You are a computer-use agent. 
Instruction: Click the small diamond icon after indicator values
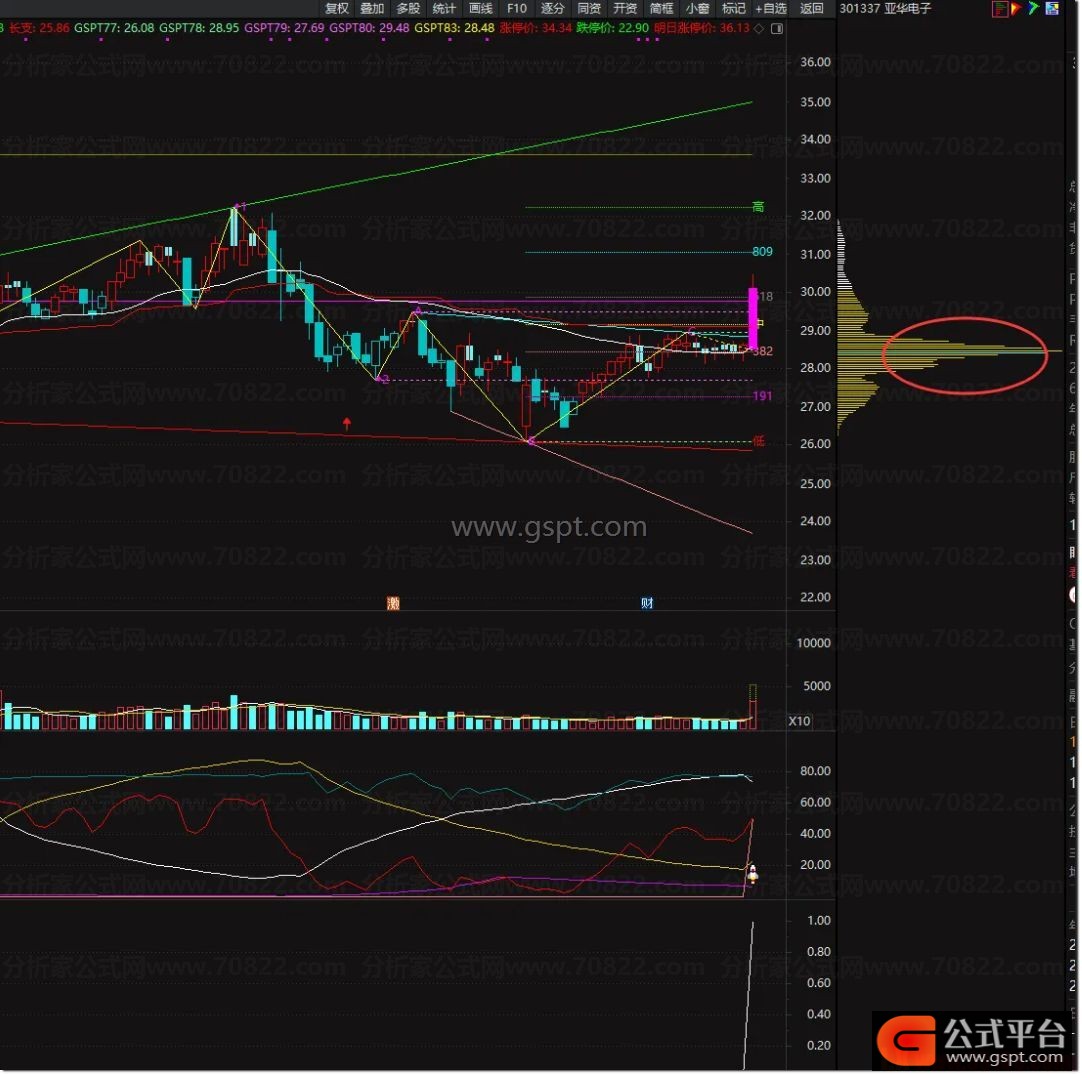click(x=759, y=28)
